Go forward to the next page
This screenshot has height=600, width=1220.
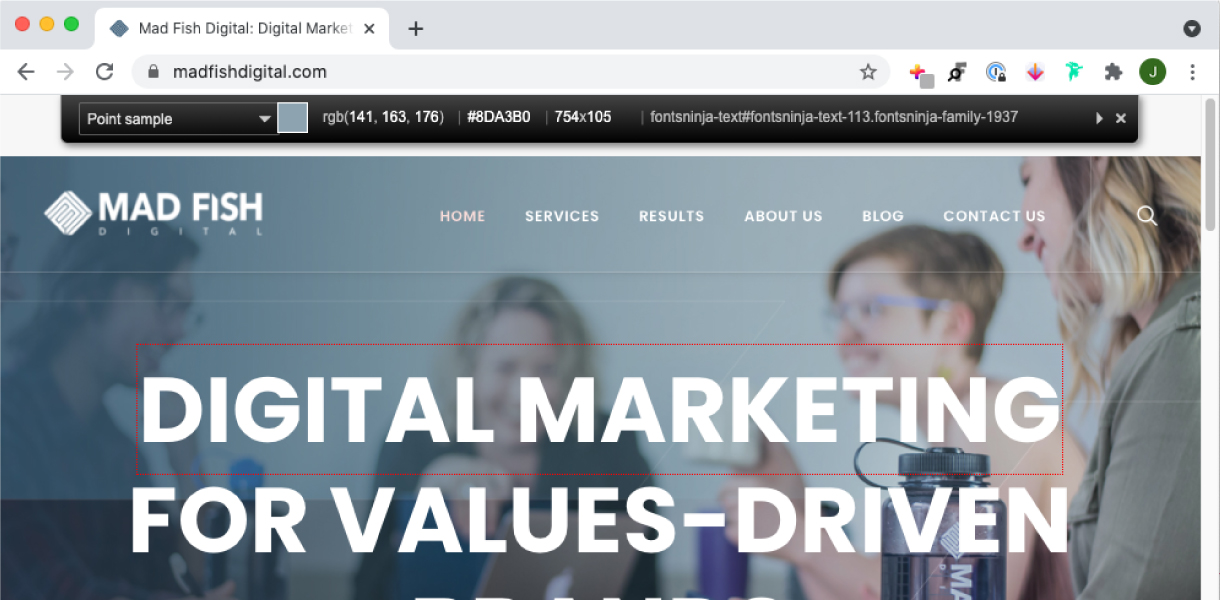pos(65,72)
